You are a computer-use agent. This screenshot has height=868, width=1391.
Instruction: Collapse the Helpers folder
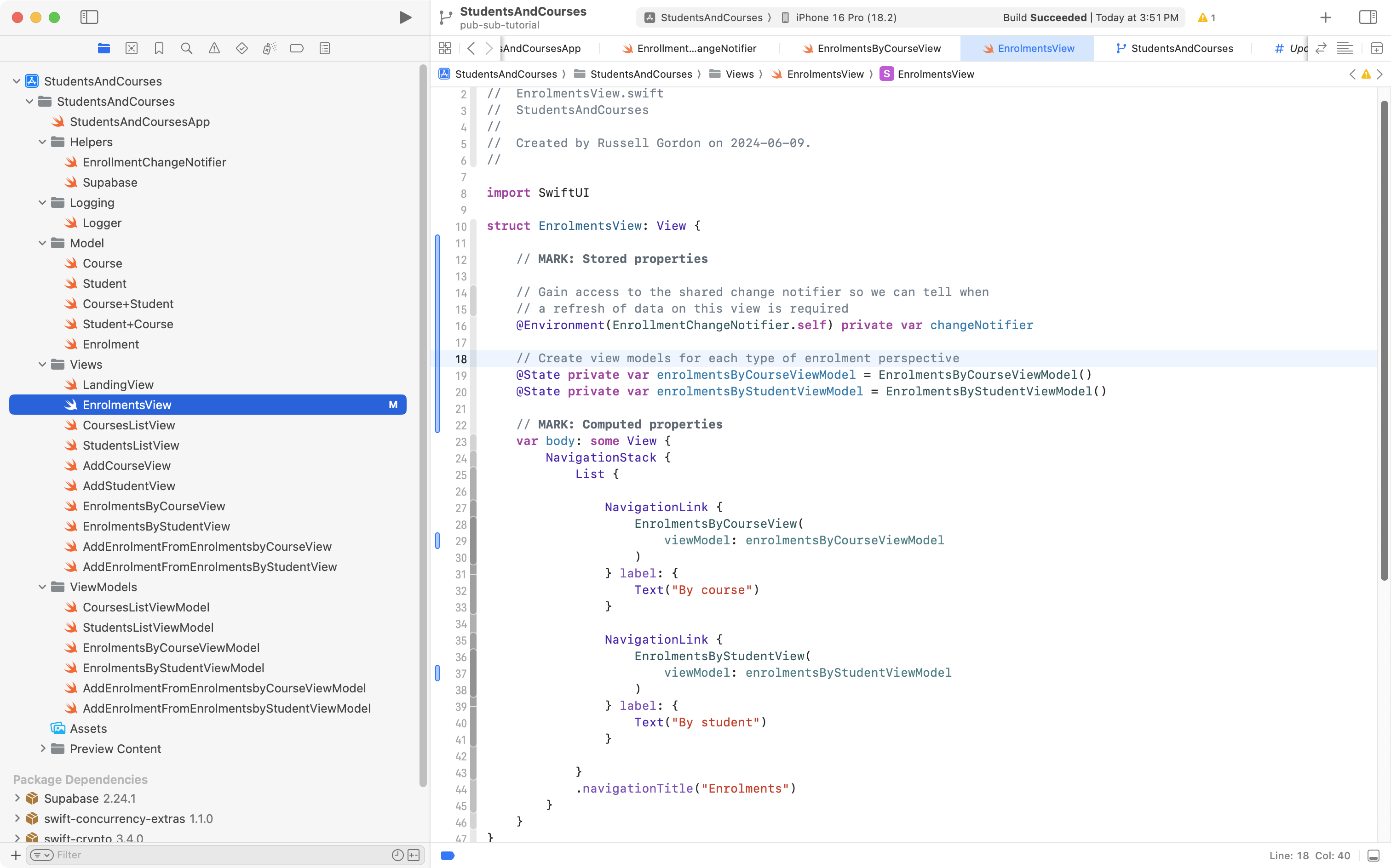click(x=42, y=142)
